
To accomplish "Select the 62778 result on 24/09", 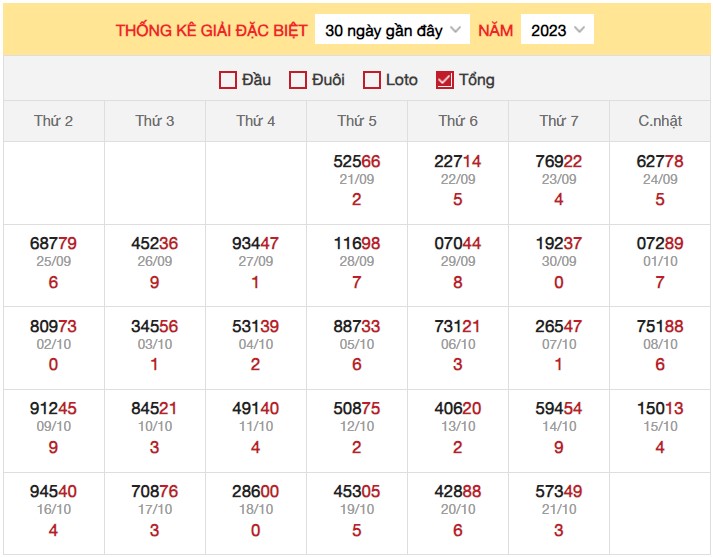I will [660, 161].
